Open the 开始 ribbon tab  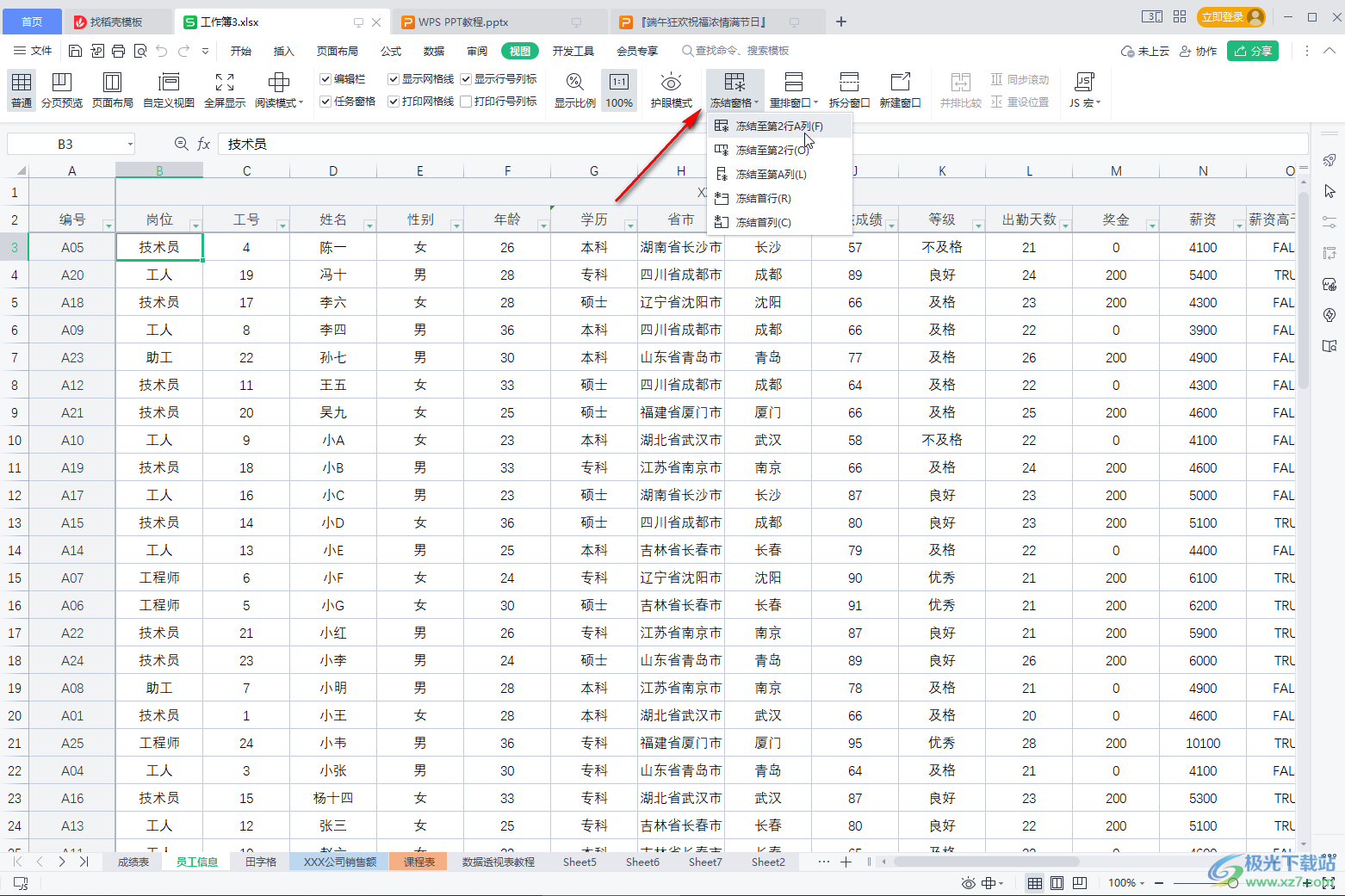pos(241,51)
